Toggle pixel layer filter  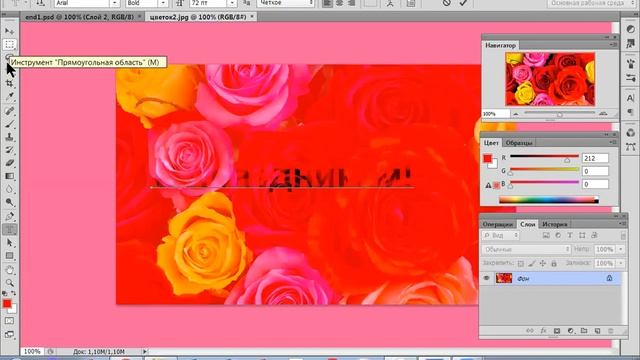(546, 236)
